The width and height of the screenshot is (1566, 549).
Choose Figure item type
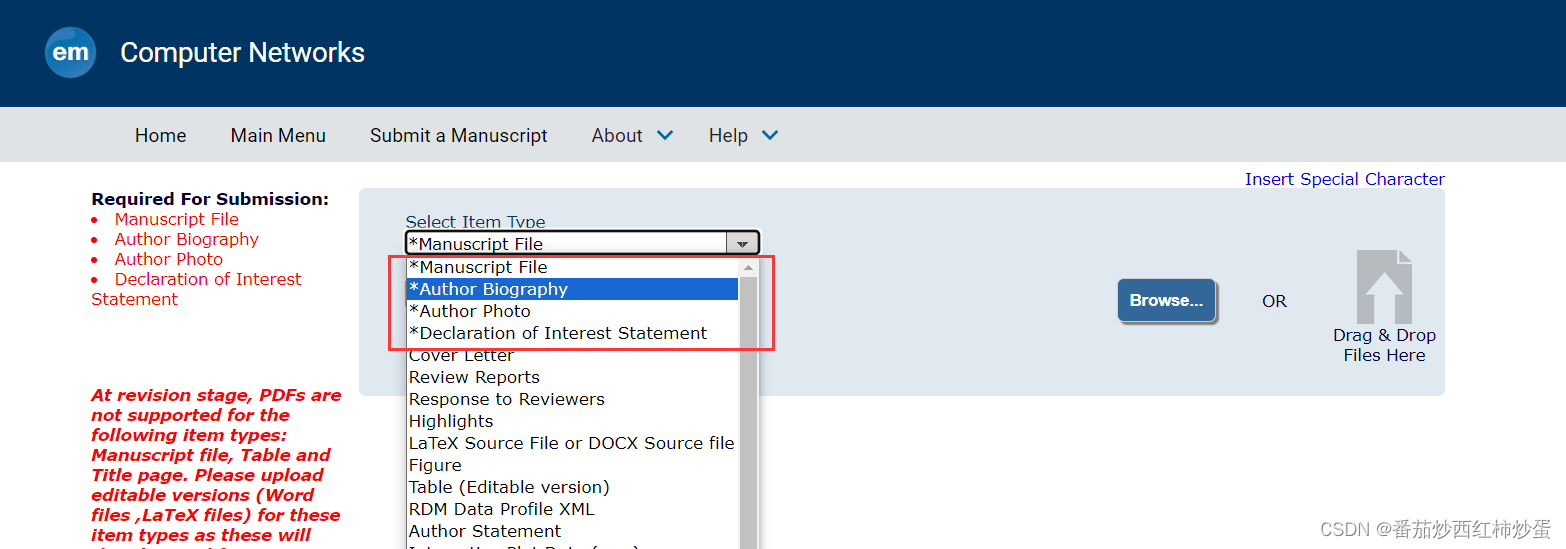click(x=572, y=465)
